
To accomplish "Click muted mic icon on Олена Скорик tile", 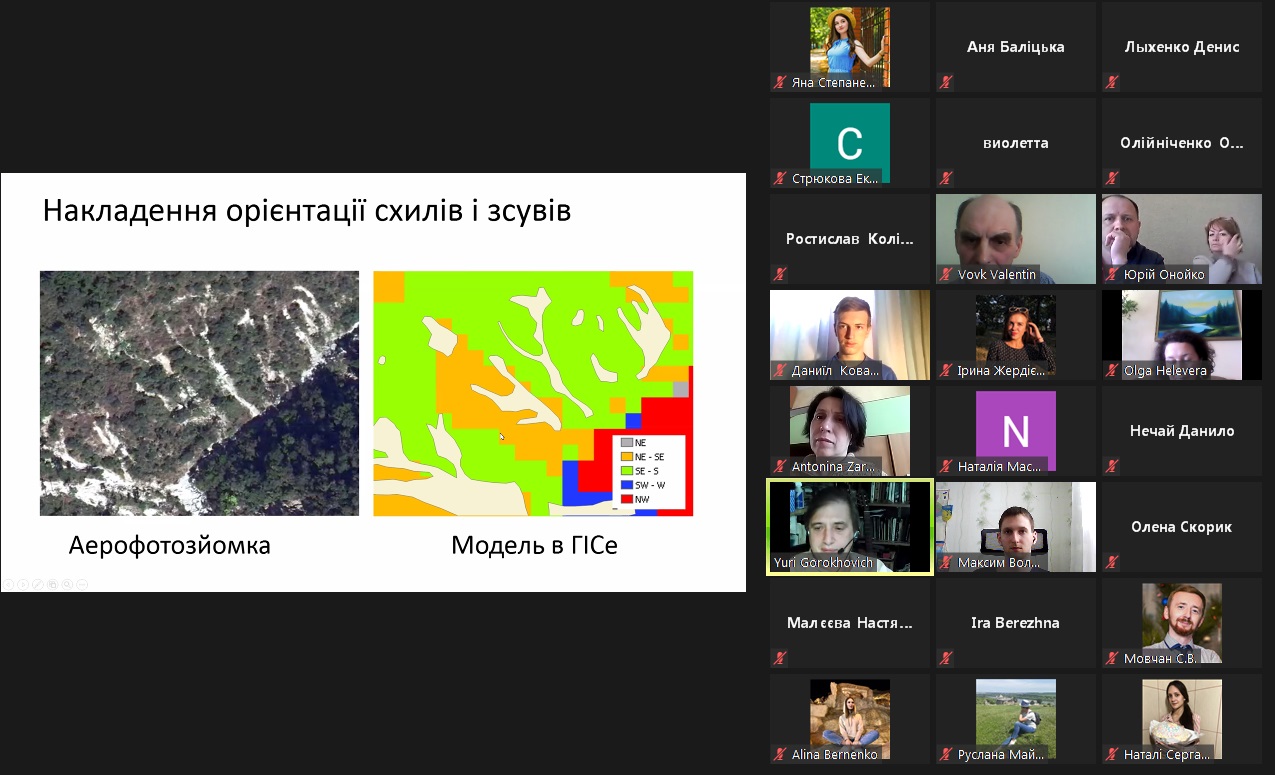I will [1111, 562].
